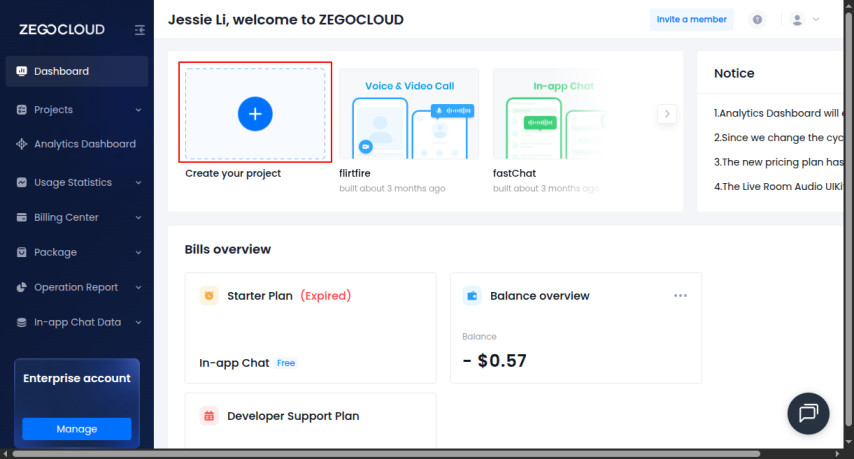Click the In-app Chat Data database icon
This screenshot has width=854, height=459.
(x=22, y=322)
